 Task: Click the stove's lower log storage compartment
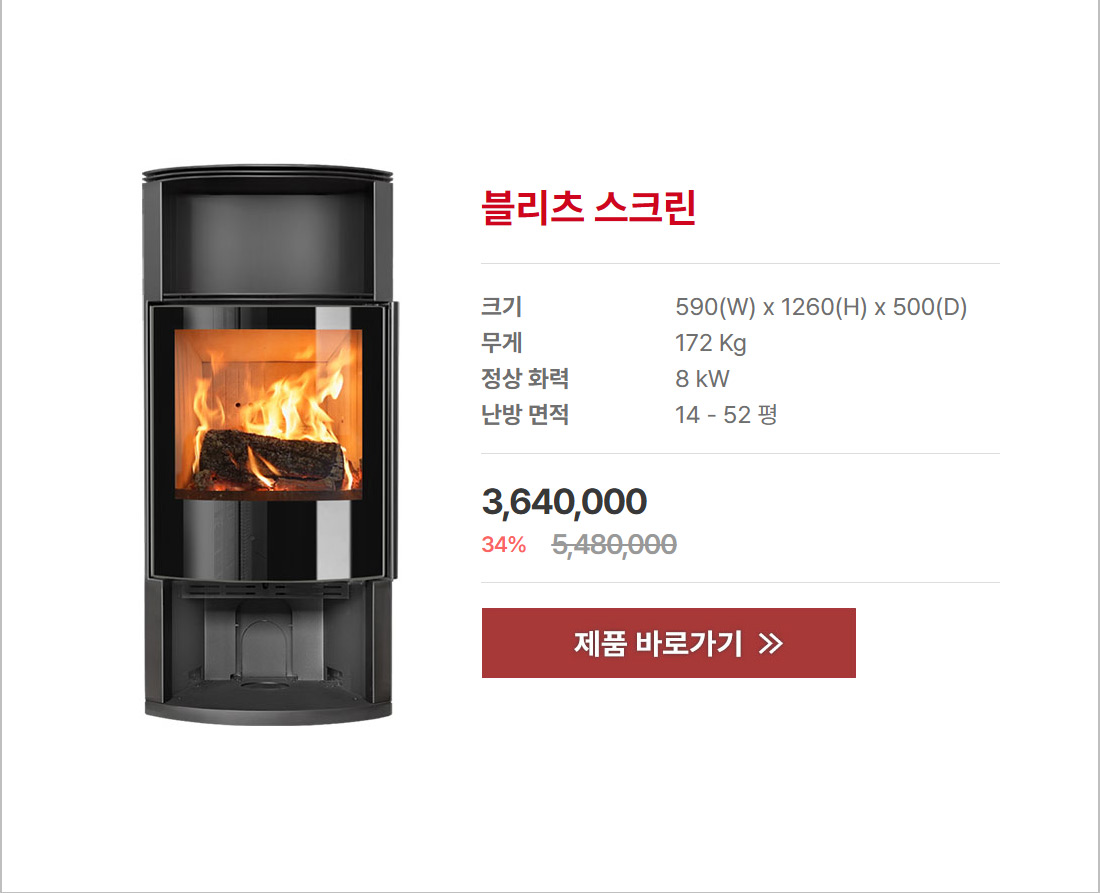click(x=268, y=642)
